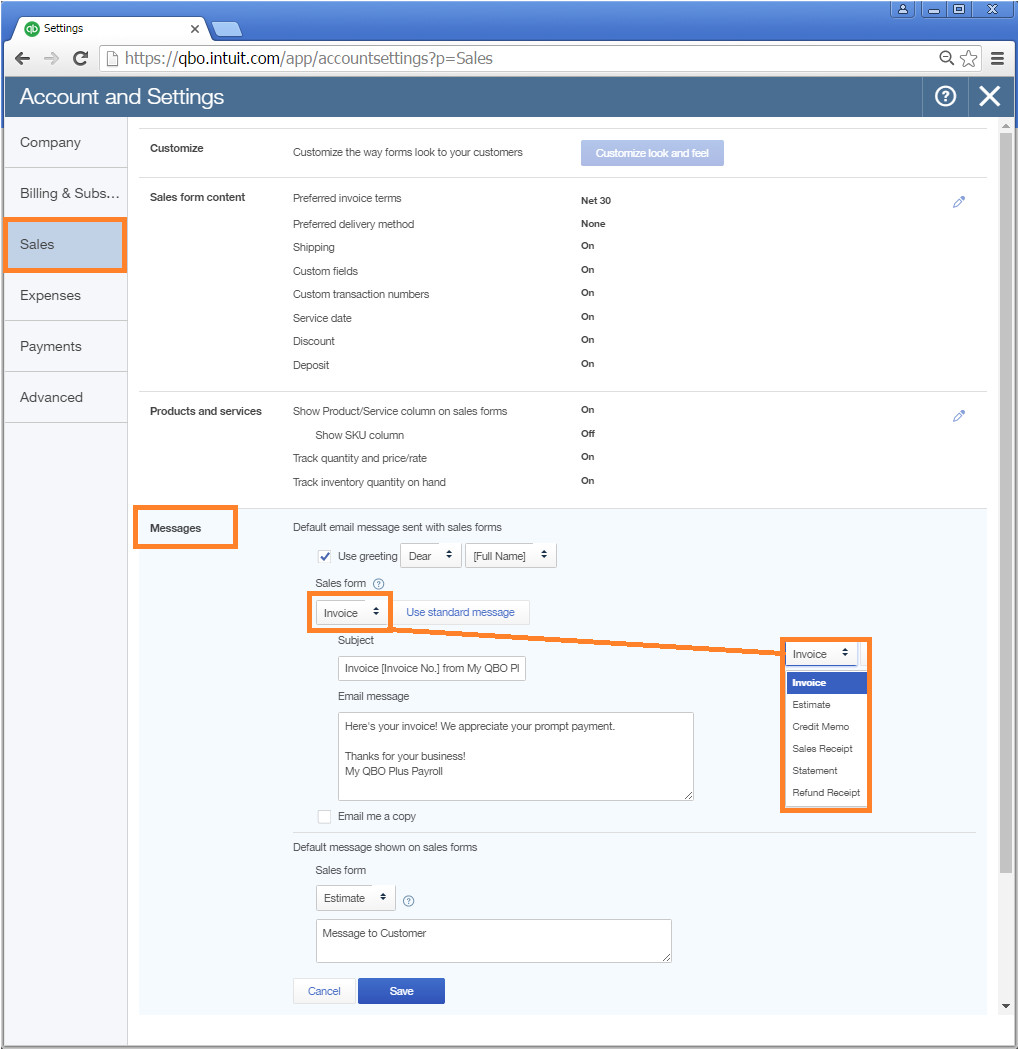Click the Use standard message link
The height and width of the screenshot is (1050, 1019).
[x=460, y=612]
